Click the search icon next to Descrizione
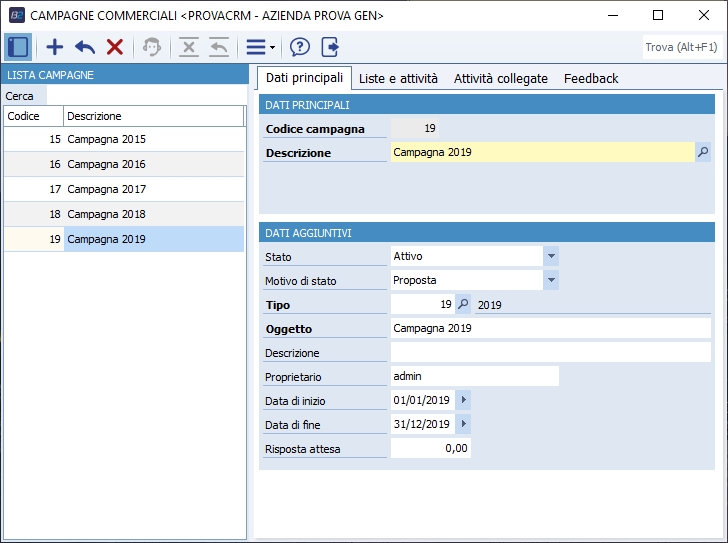 pos(703,152)
